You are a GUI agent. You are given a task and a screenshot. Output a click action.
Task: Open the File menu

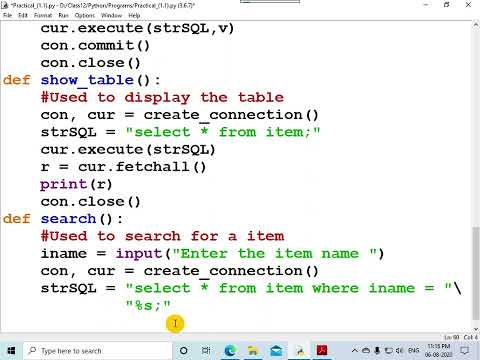(x=7, y=15)
